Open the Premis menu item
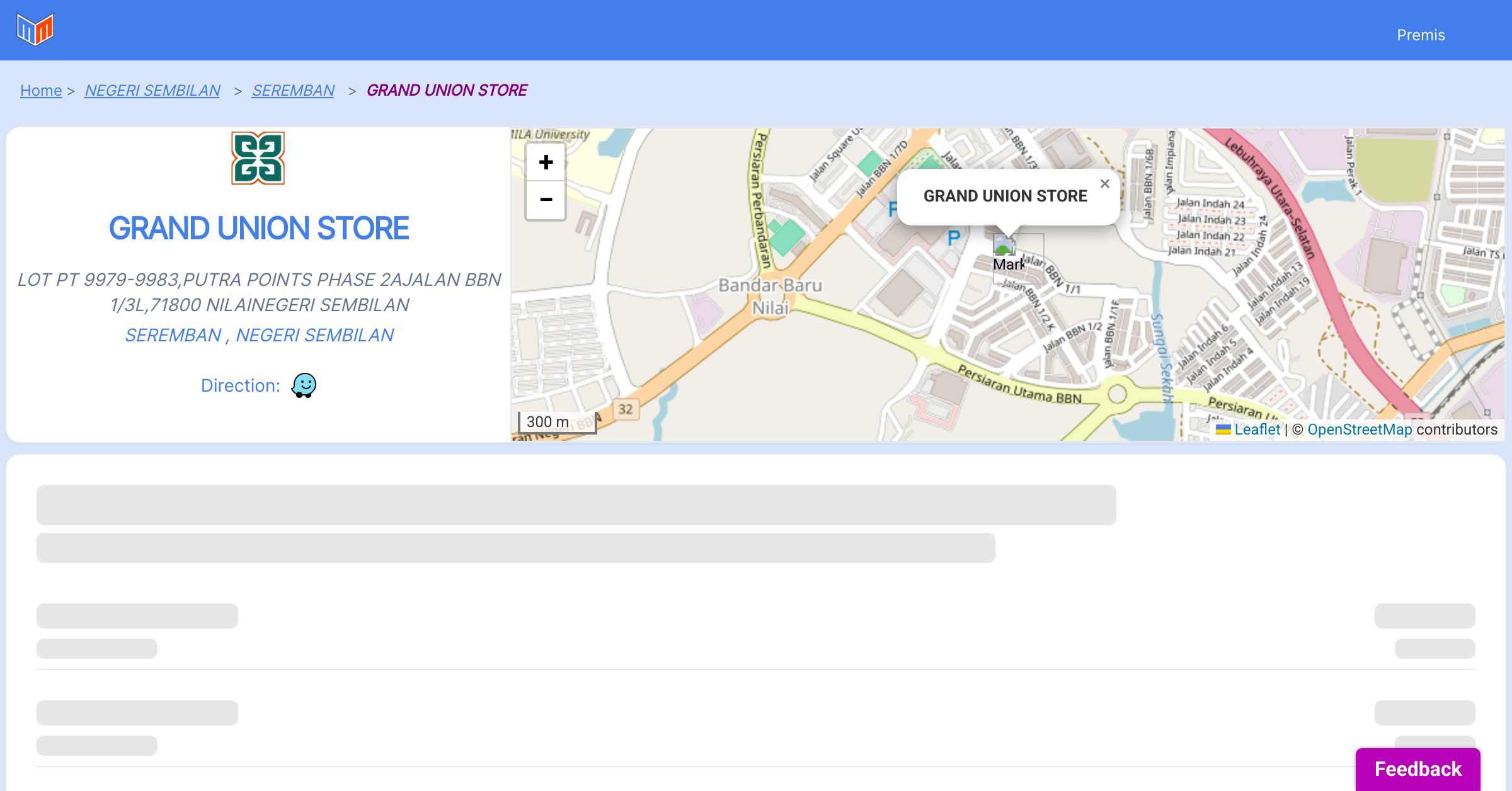 (1421, 35)
